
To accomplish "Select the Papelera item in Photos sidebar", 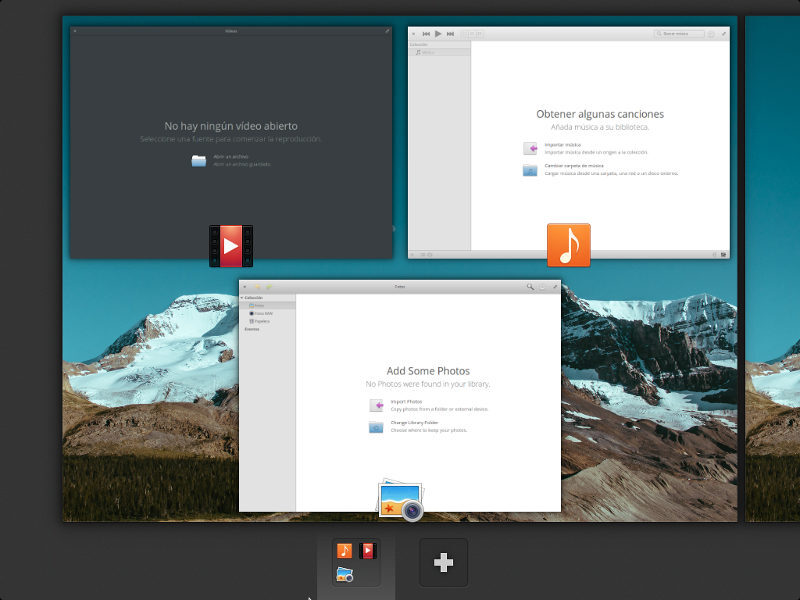I will click(259, 321).
